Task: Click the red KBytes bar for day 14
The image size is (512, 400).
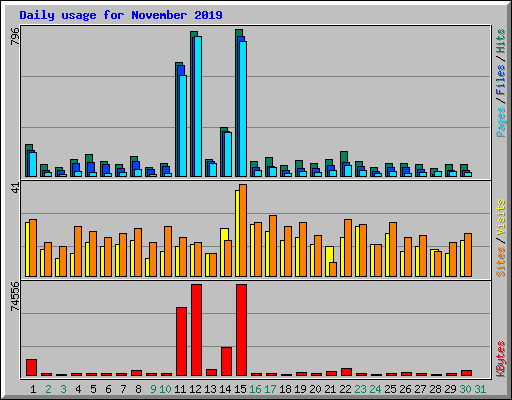Action: pyautogui.click(x=226, y=362)
